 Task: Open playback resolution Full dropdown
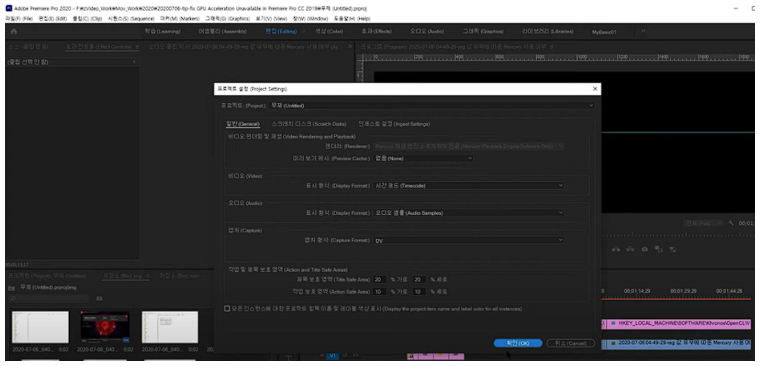[x=703, y=223]
